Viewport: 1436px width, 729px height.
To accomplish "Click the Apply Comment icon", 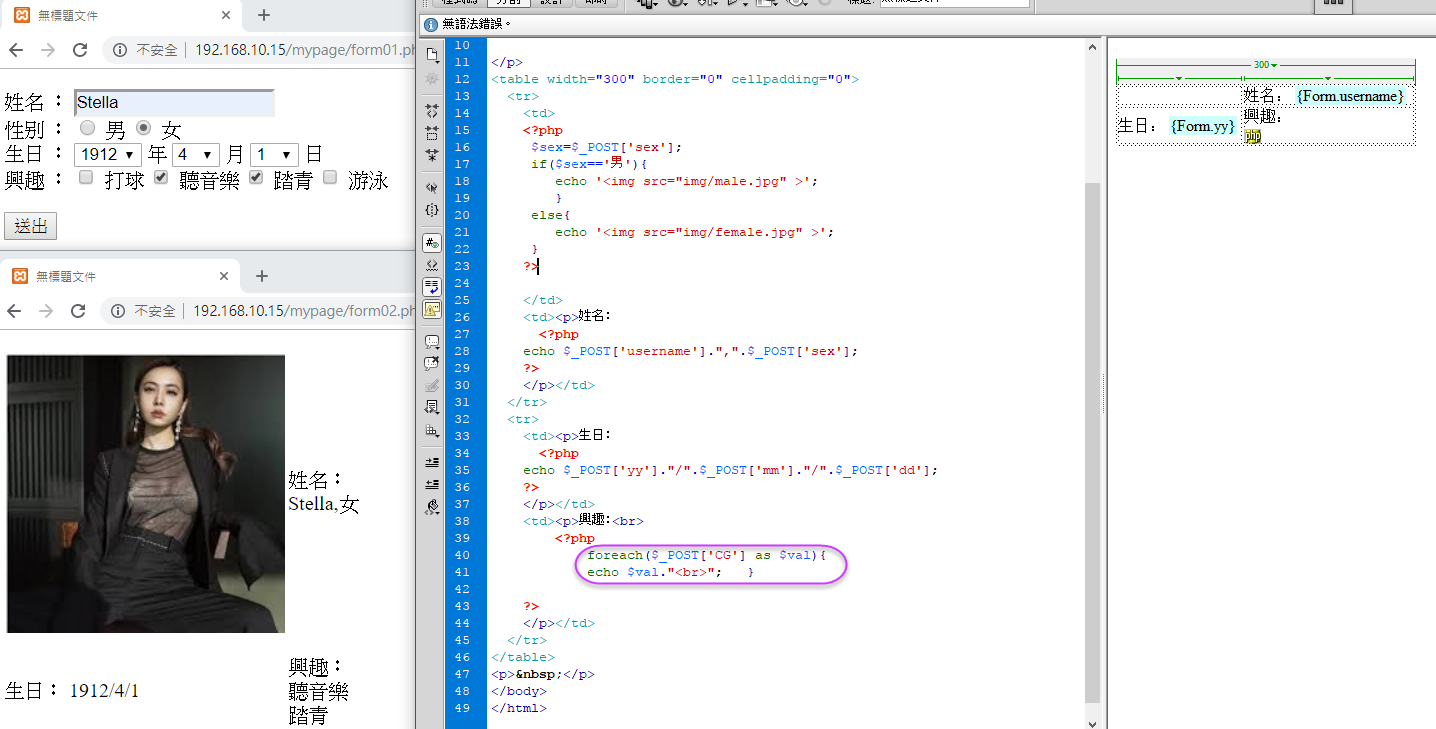I will 432,341.
